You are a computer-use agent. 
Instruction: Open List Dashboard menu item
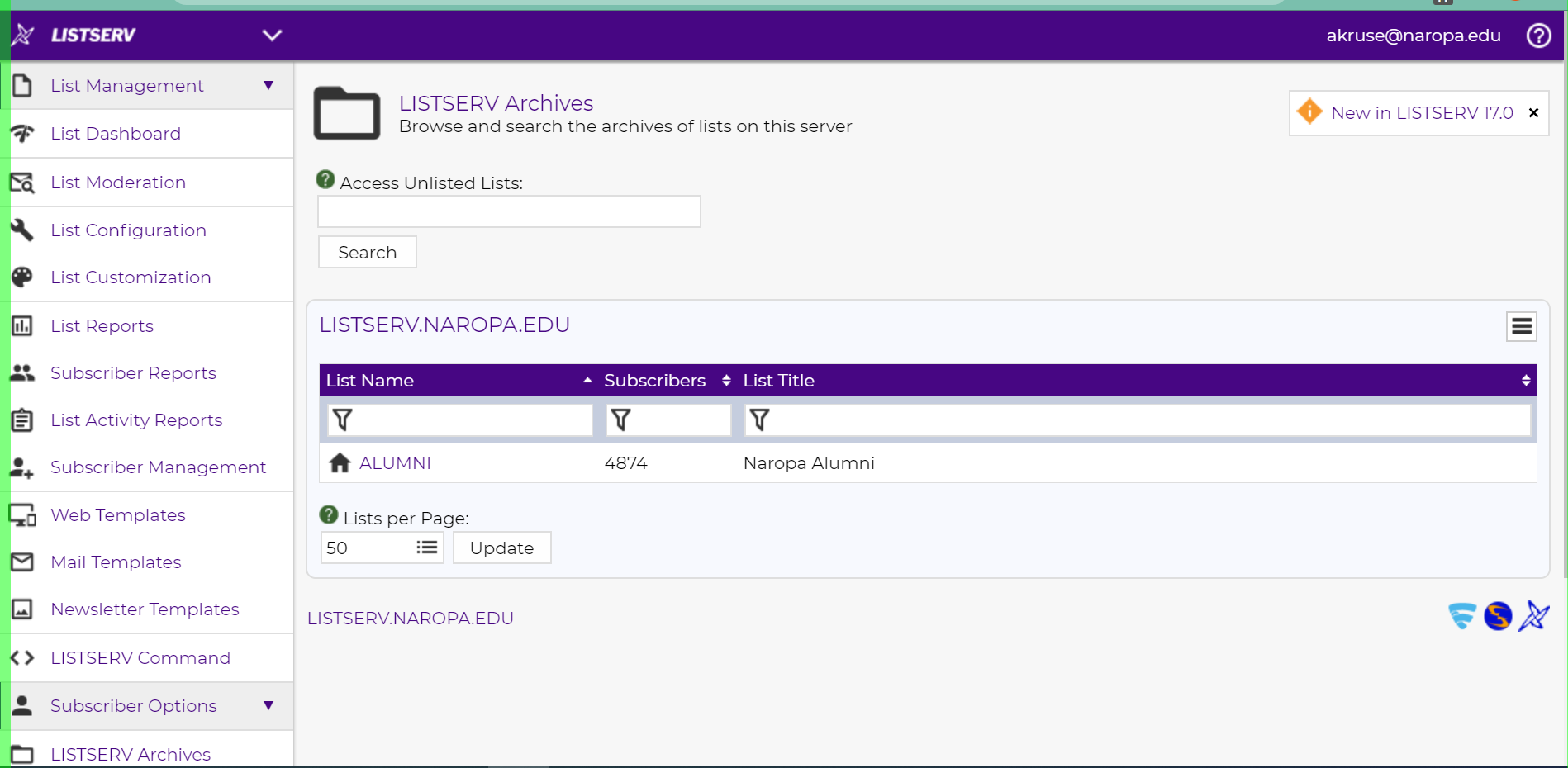tap(116, 134)
